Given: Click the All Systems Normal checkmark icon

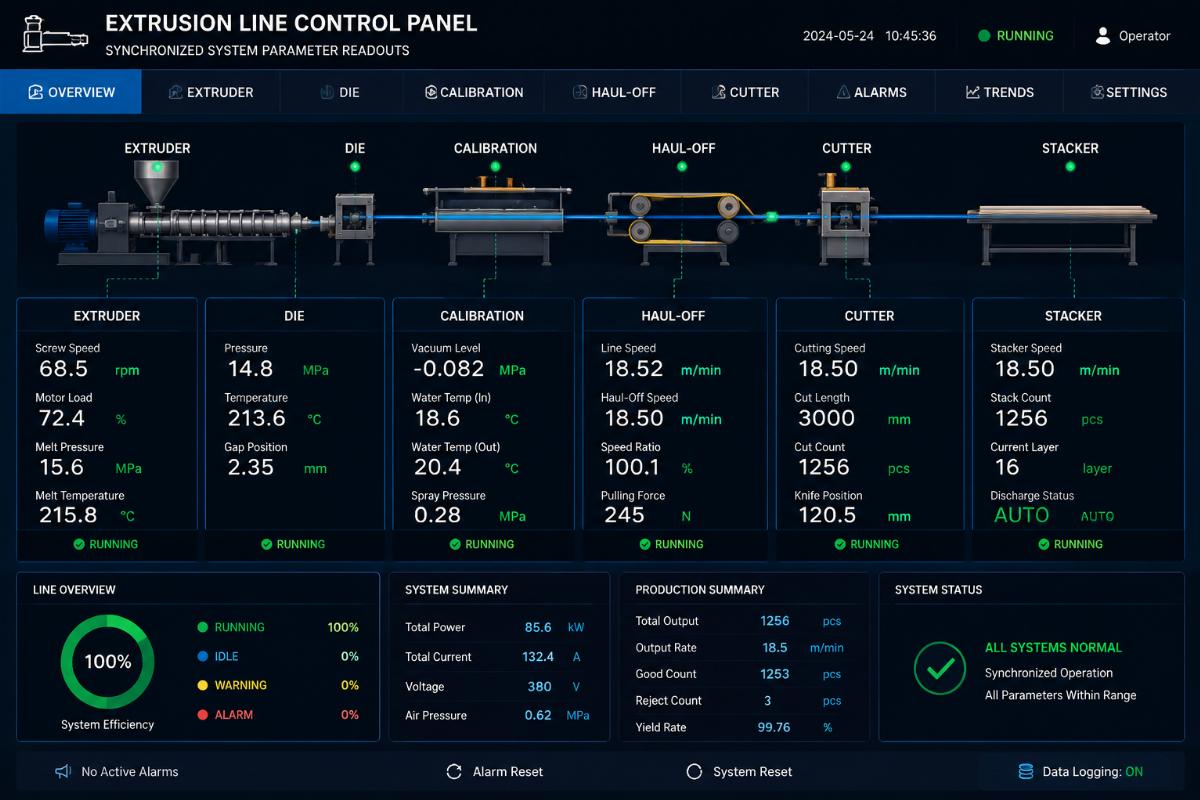Looking at the screenshot, I should coord(939,669).
